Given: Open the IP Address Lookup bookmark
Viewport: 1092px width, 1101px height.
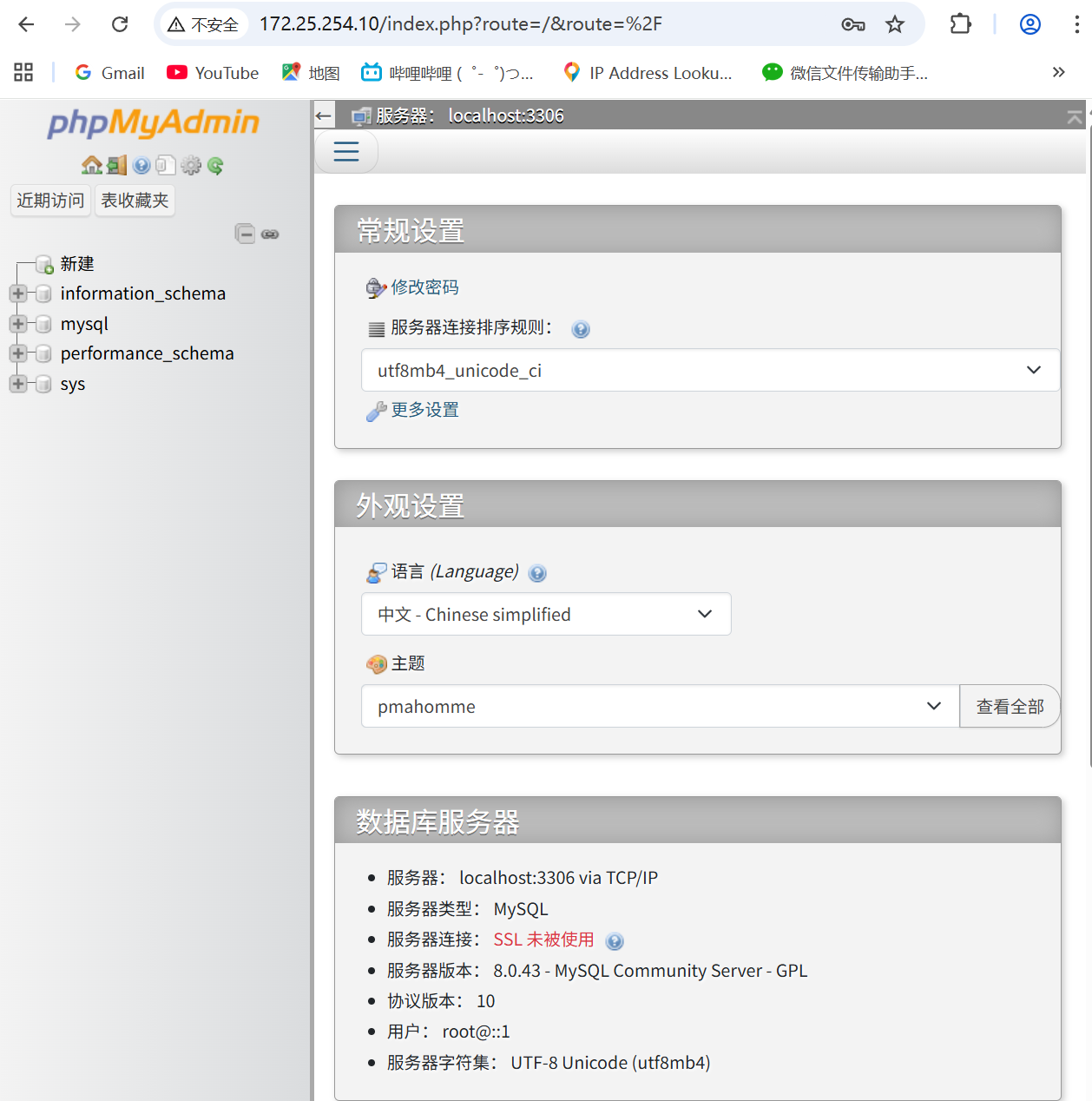Looking at the screenshot, I should [x=648, y=73].
